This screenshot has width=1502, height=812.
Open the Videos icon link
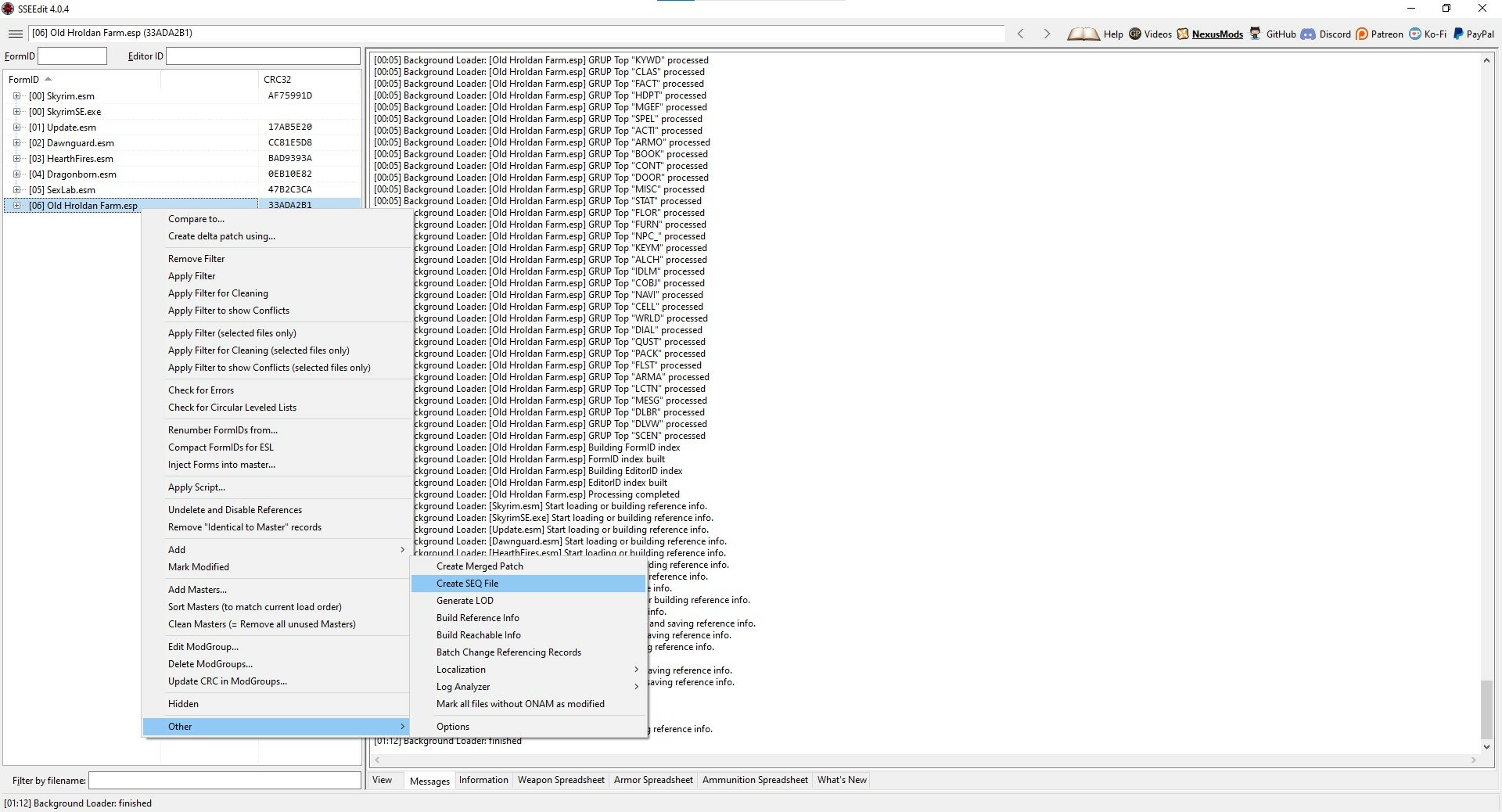pyautogui.click(x=1135, y=34)
